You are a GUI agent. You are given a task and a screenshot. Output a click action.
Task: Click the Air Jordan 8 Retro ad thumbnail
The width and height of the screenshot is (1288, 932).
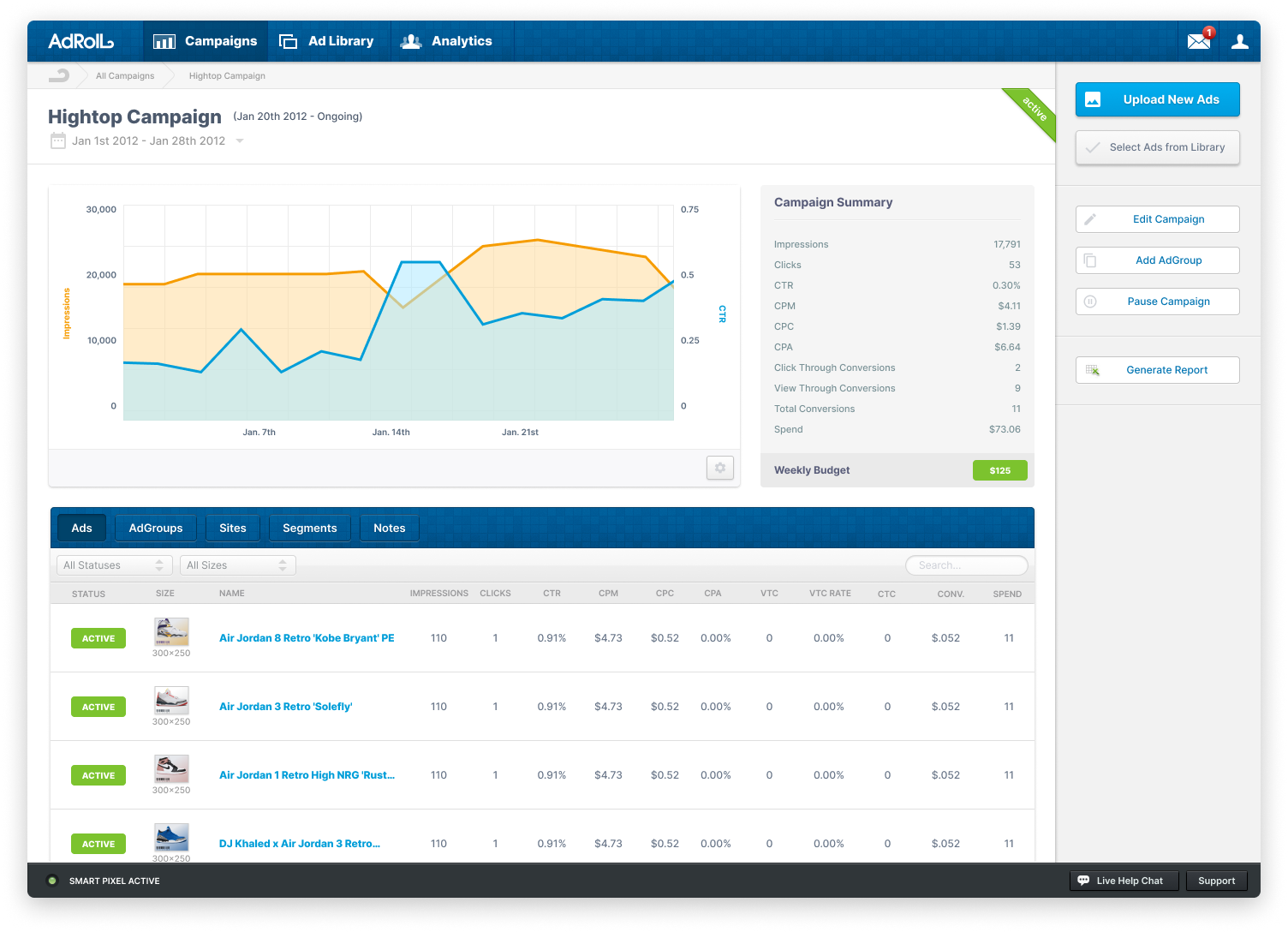click(171, 632)
